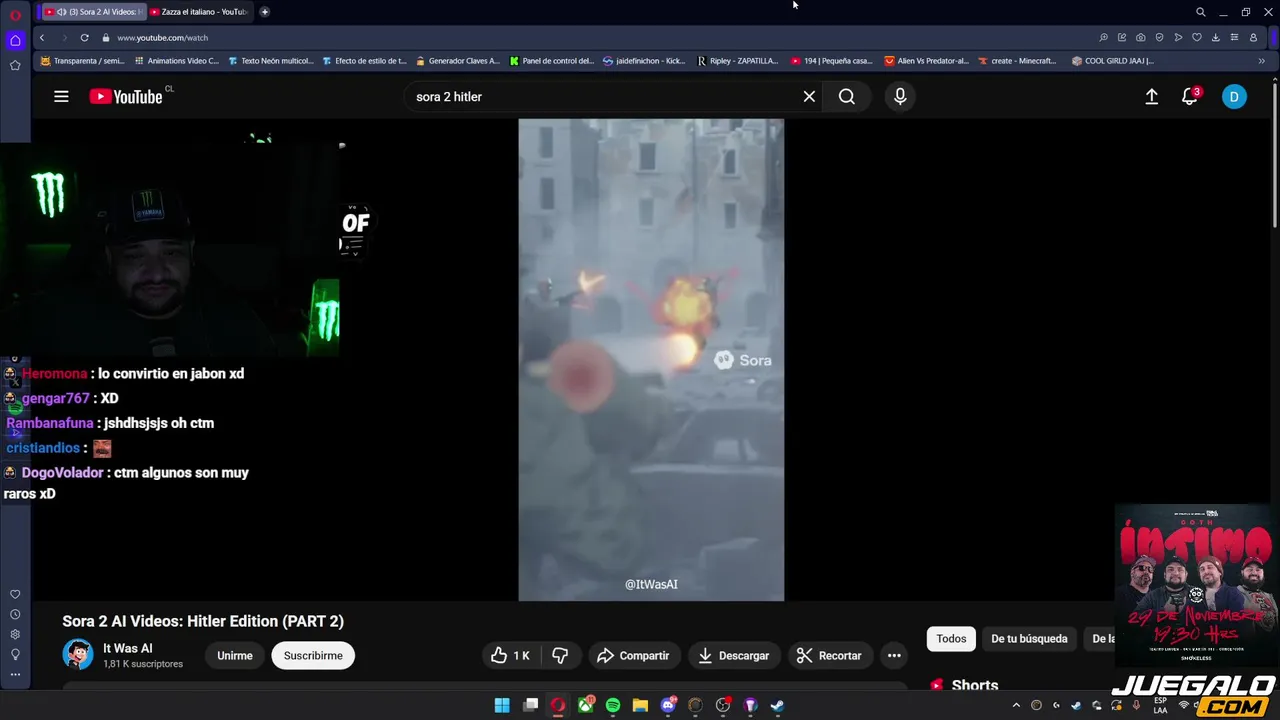Open the Animations Video C... bookmark
This screenshot has width=1280, height=720.
(176, 61)
